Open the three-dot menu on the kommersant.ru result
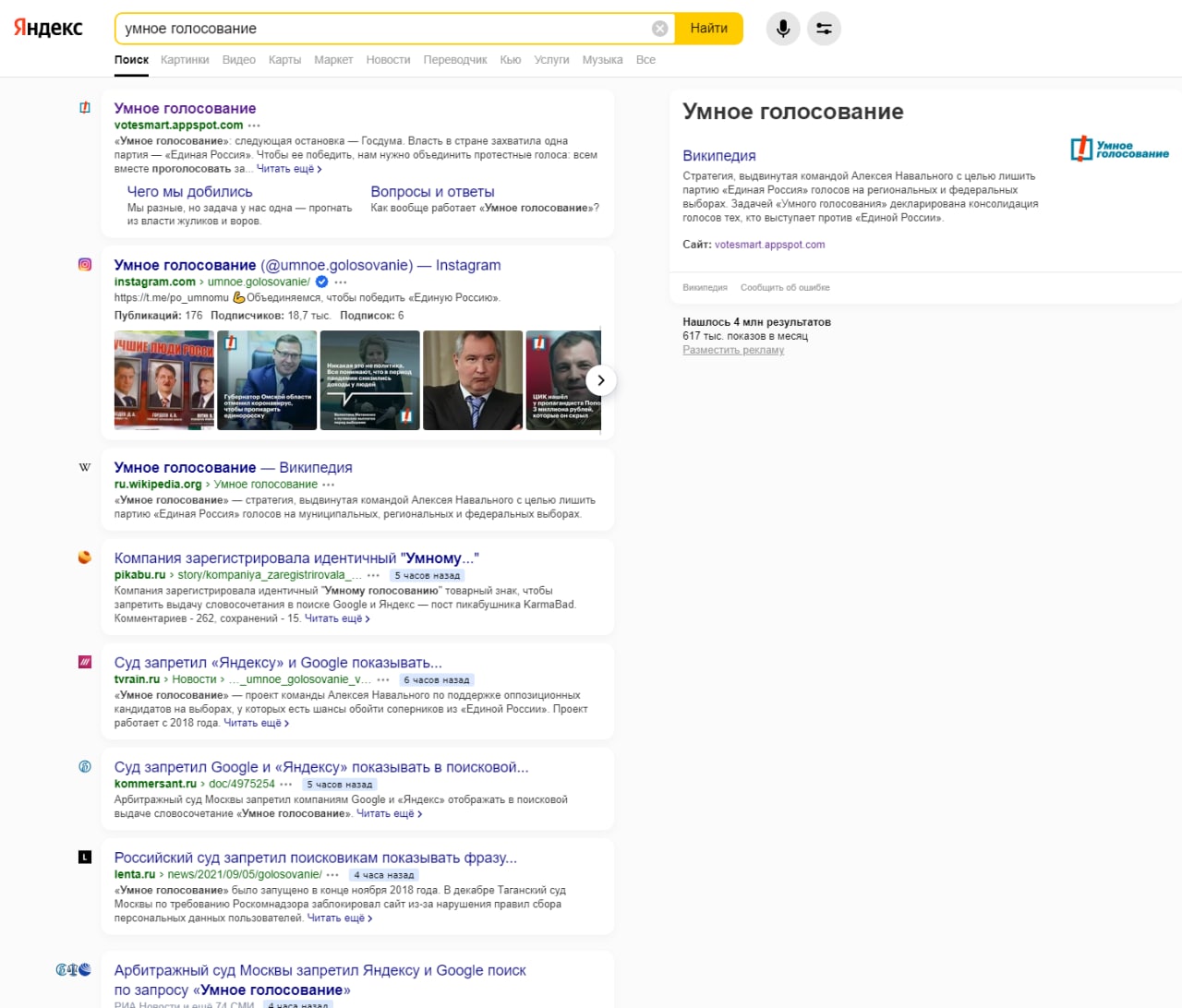This screenshot has height=1008, width=1182. point(286,784)
